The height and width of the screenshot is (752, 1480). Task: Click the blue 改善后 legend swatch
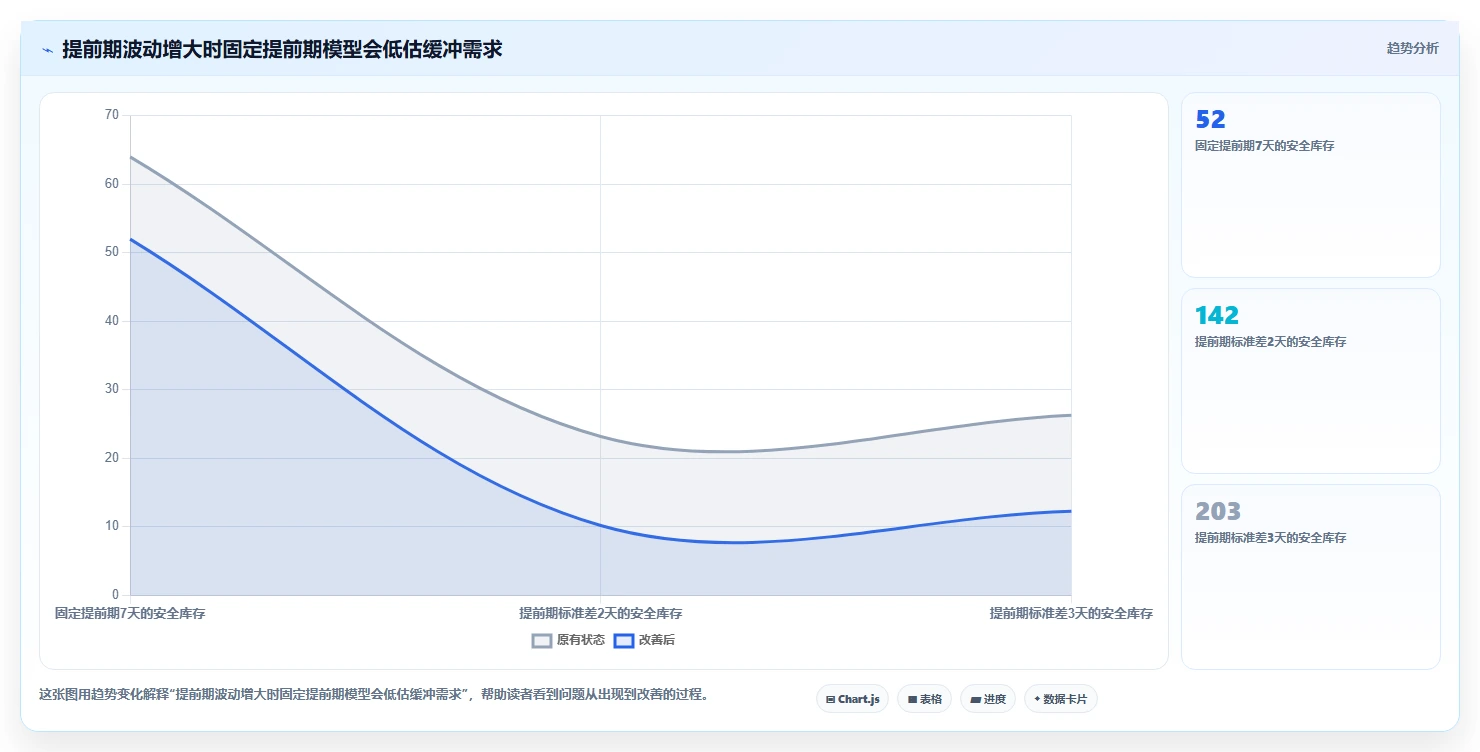(x=624, y=641)
